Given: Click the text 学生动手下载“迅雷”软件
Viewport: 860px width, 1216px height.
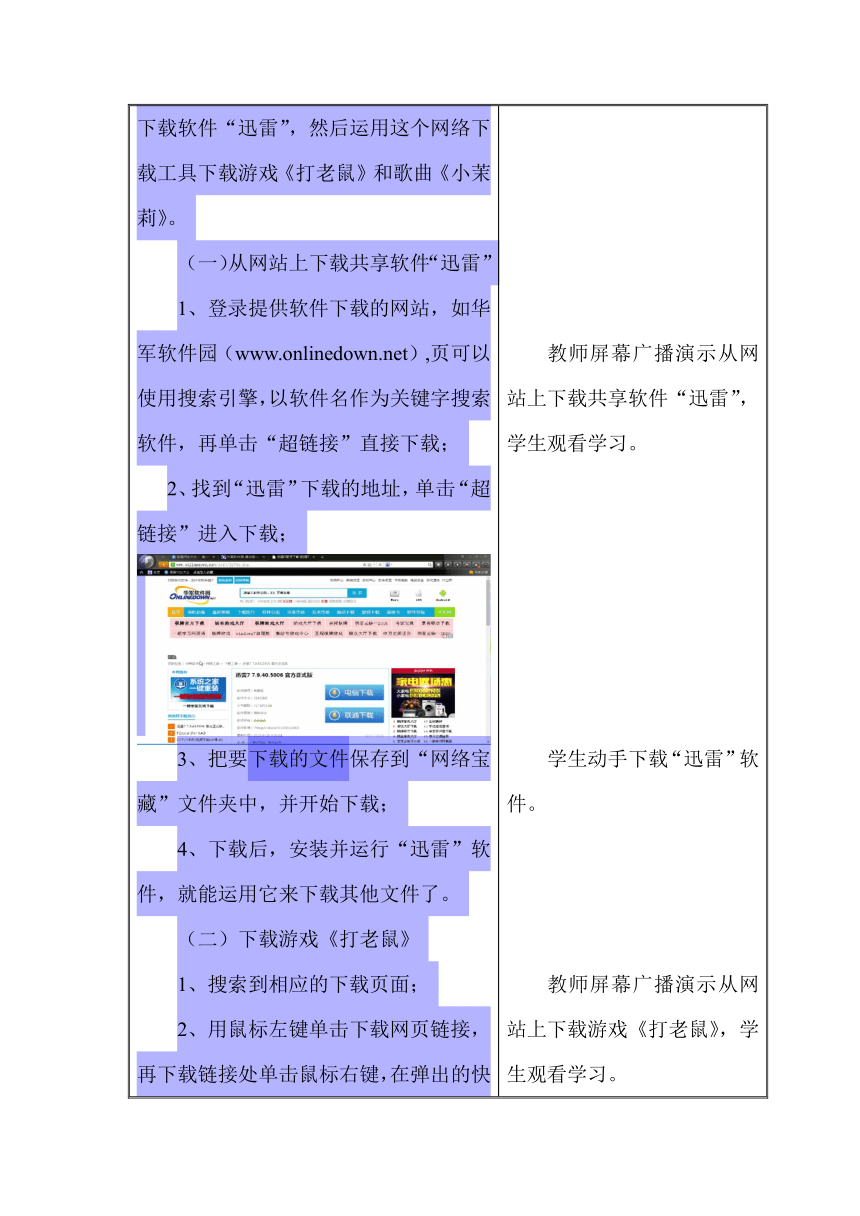Looking at the screenshot, I should (x=633, y=781).
